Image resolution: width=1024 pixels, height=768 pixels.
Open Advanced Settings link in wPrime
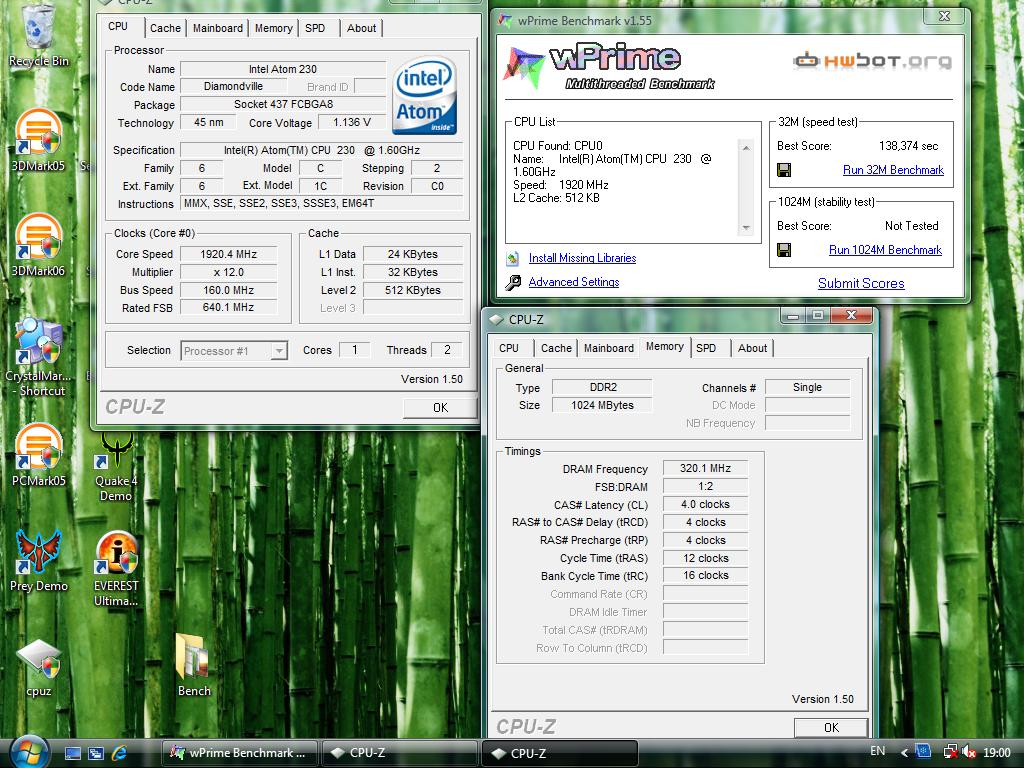click(573, 282)
